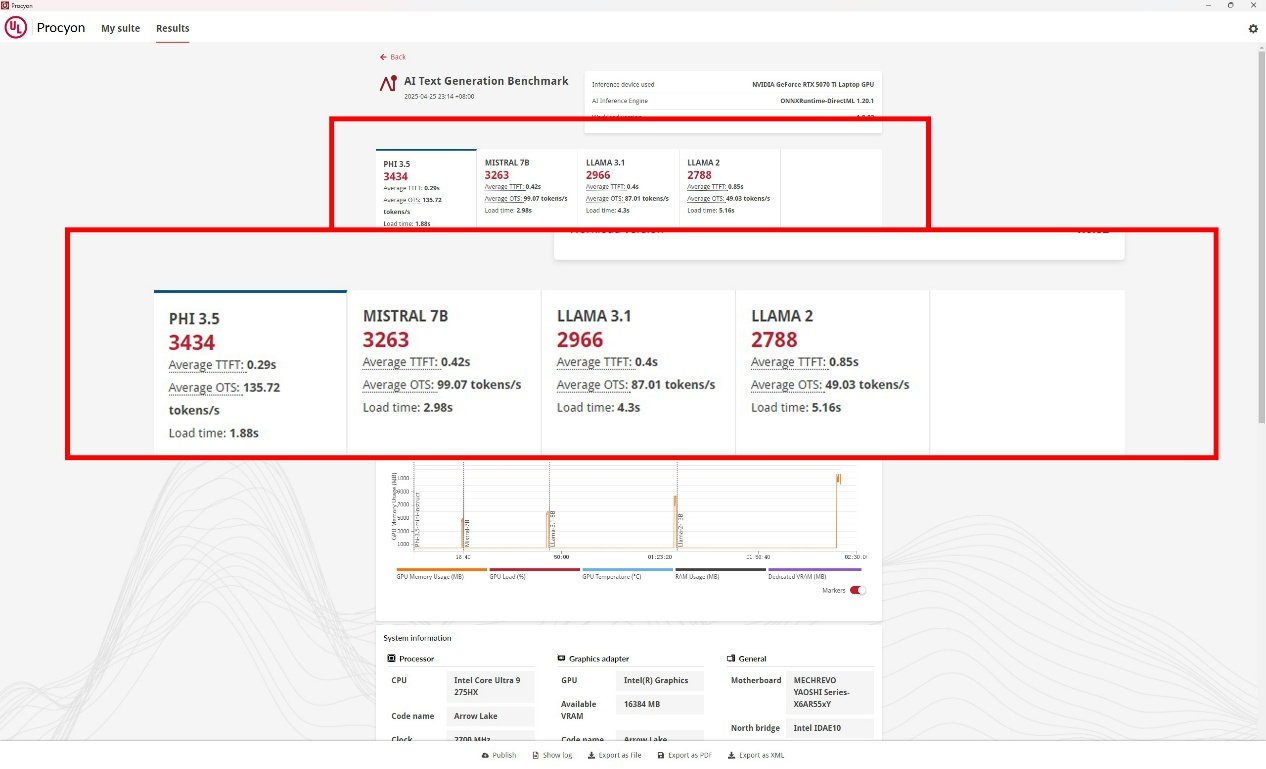Image resolution: width=1266 pixels, height=769 pixels.
Task: Click the ONNXRuntime-DirectML 1.20.1 value
Action: pyautogui.click(x=827, y=101)
